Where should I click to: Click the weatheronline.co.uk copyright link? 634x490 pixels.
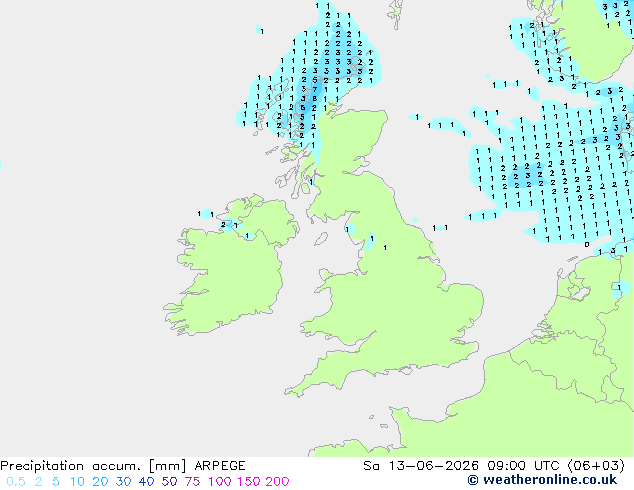[542, 480]
